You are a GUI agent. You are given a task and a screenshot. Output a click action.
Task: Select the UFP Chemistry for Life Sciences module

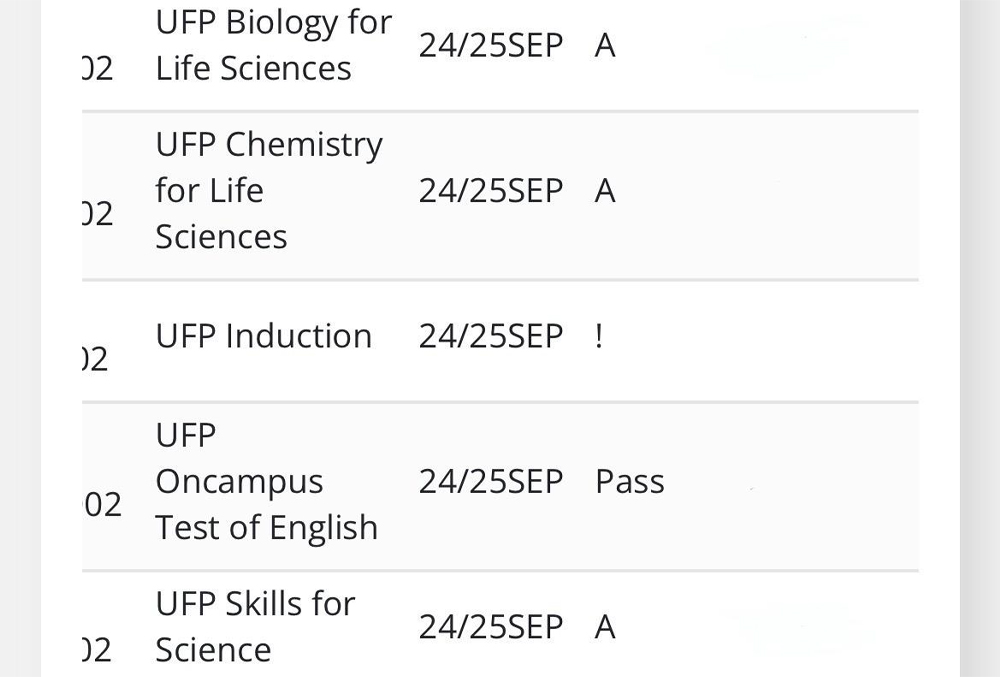coord(268,191)
